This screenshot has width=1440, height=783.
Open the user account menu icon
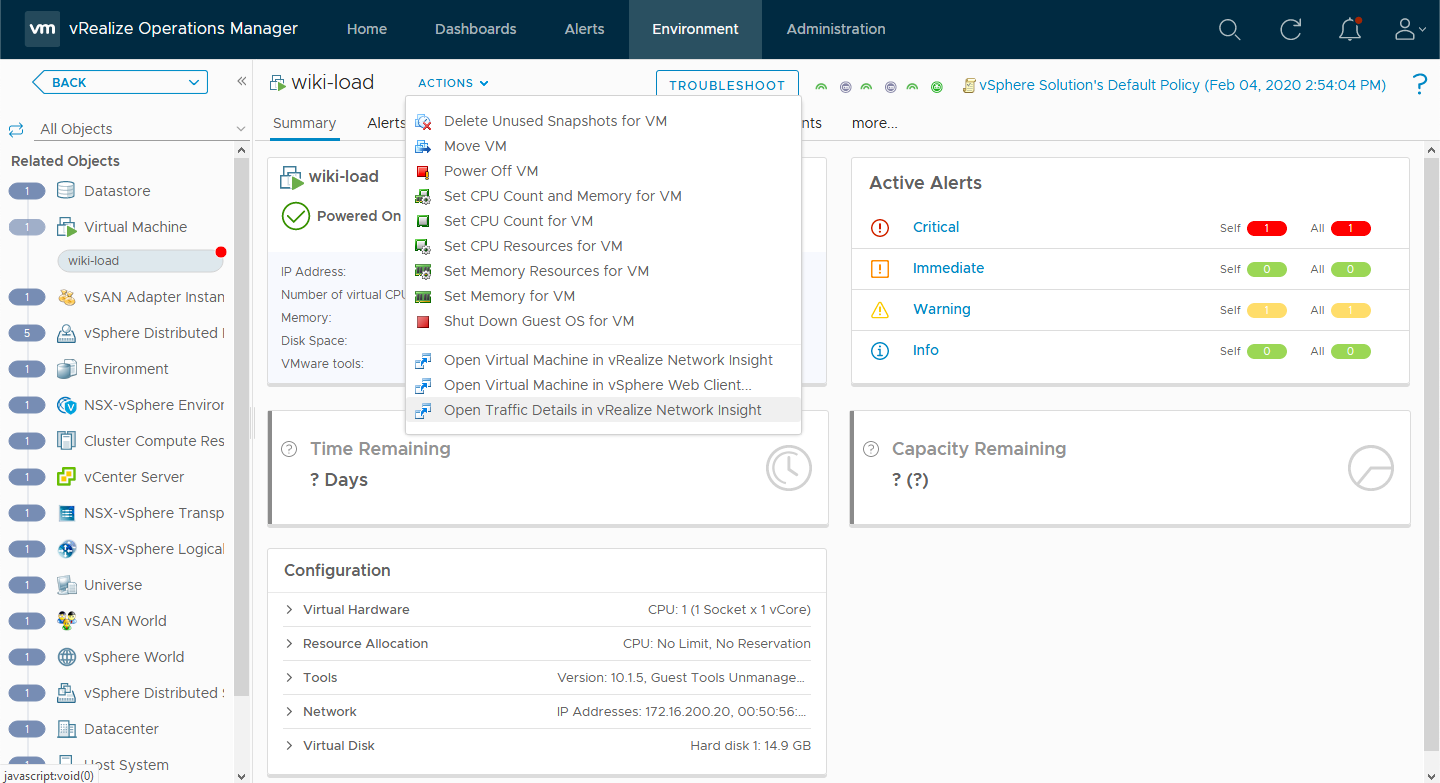(x=1409, y=29)
